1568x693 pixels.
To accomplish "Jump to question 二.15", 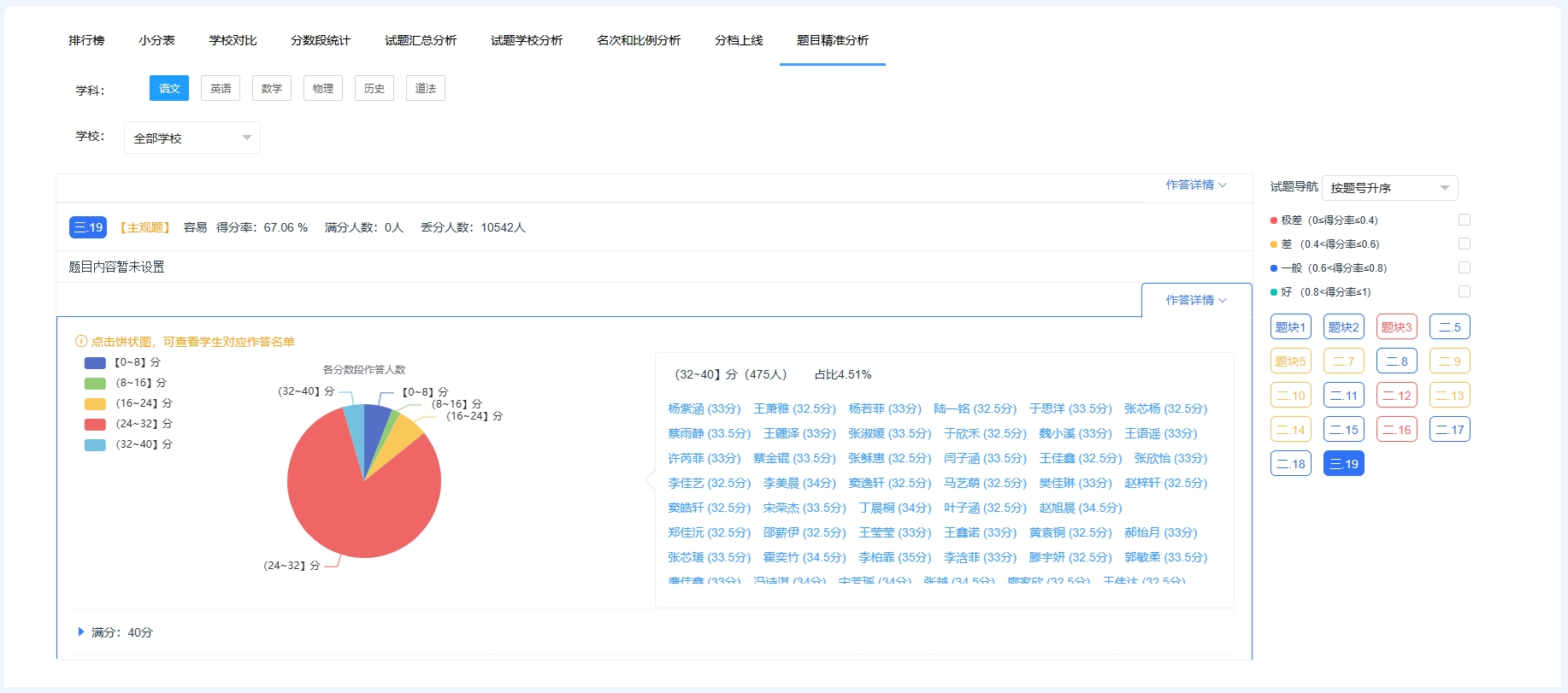I will pos(1343,429).
